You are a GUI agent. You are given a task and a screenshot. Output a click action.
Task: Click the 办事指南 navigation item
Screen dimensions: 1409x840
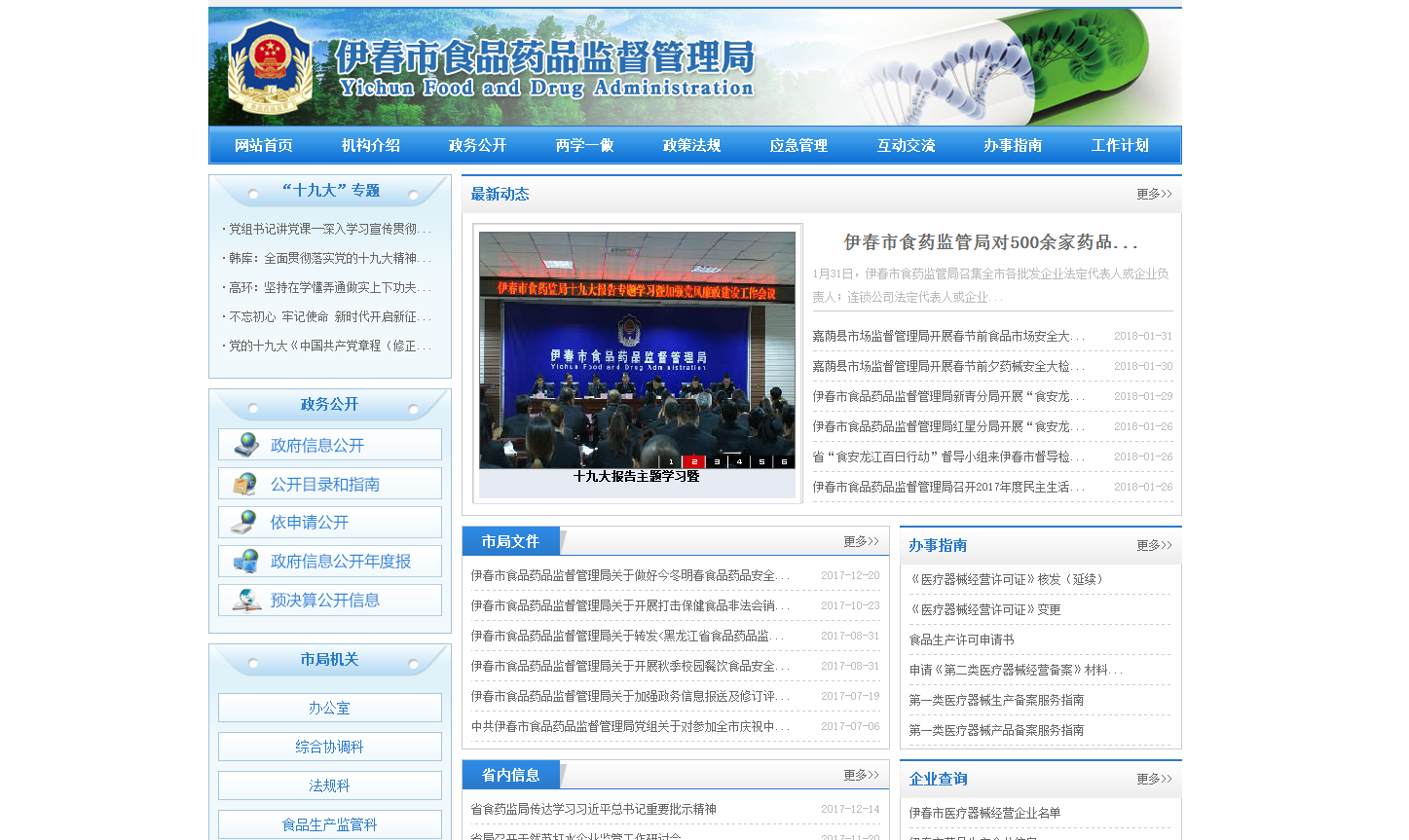click(1014, 145)
